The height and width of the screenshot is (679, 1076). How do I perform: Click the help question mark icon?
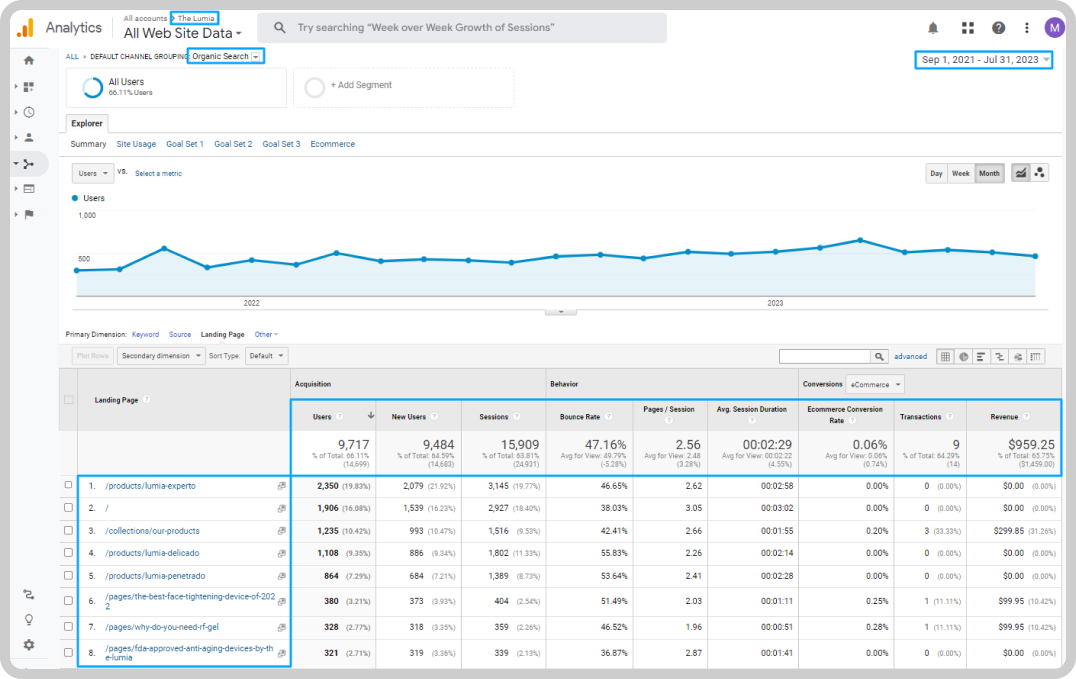[998, 28]
